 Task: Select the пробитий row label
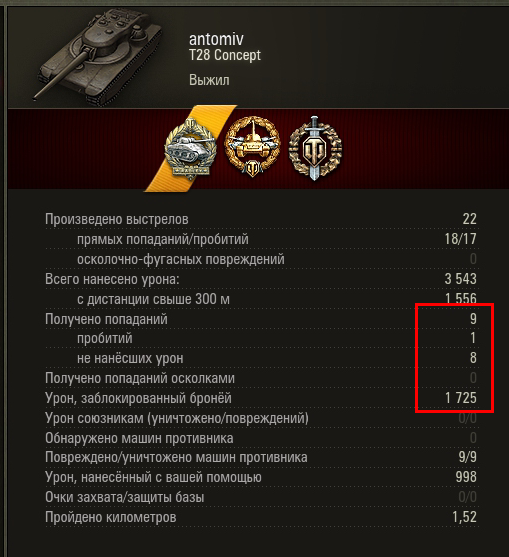105,339
